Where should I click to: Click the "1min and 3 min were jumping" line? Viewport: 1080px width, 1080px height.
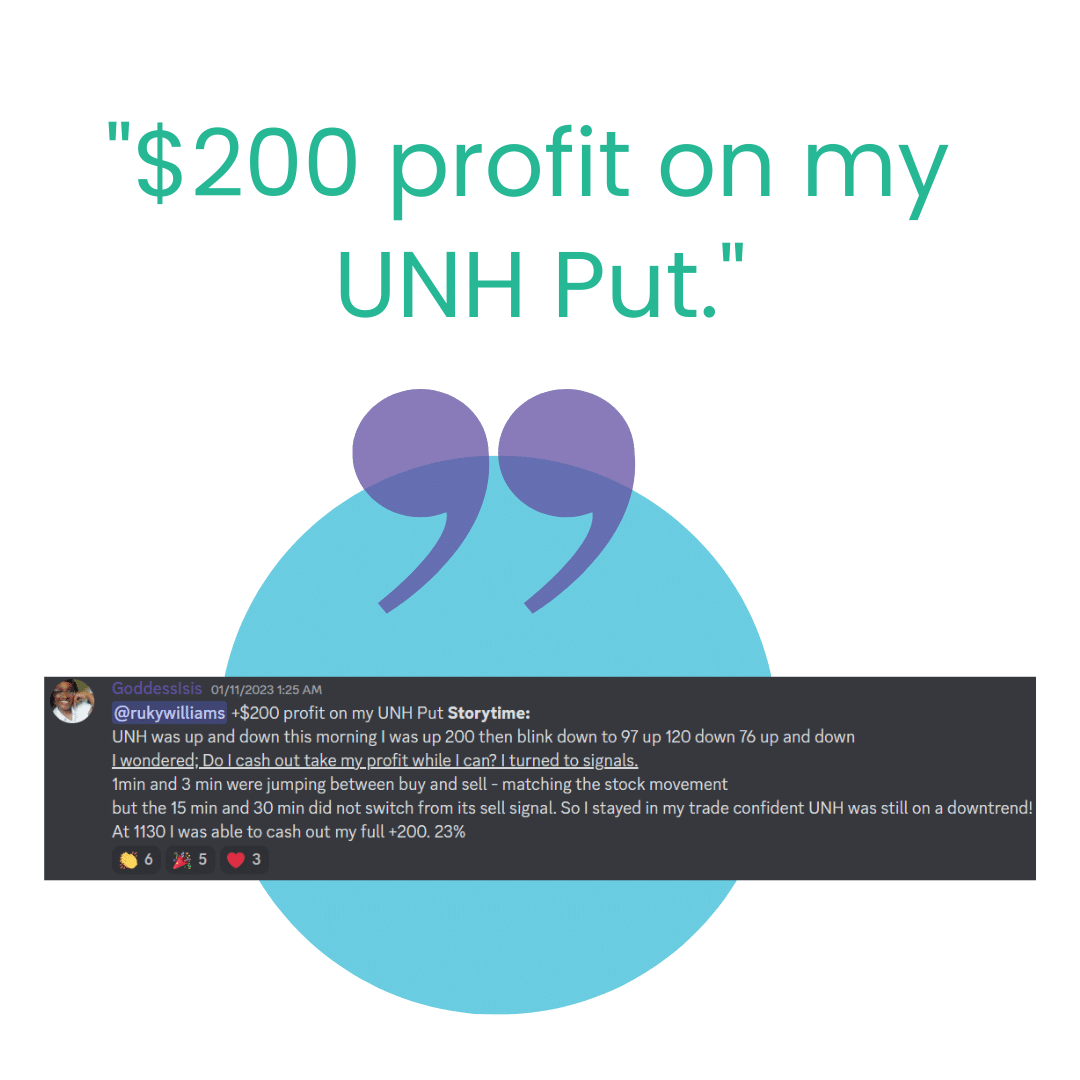tap(419, 785)
